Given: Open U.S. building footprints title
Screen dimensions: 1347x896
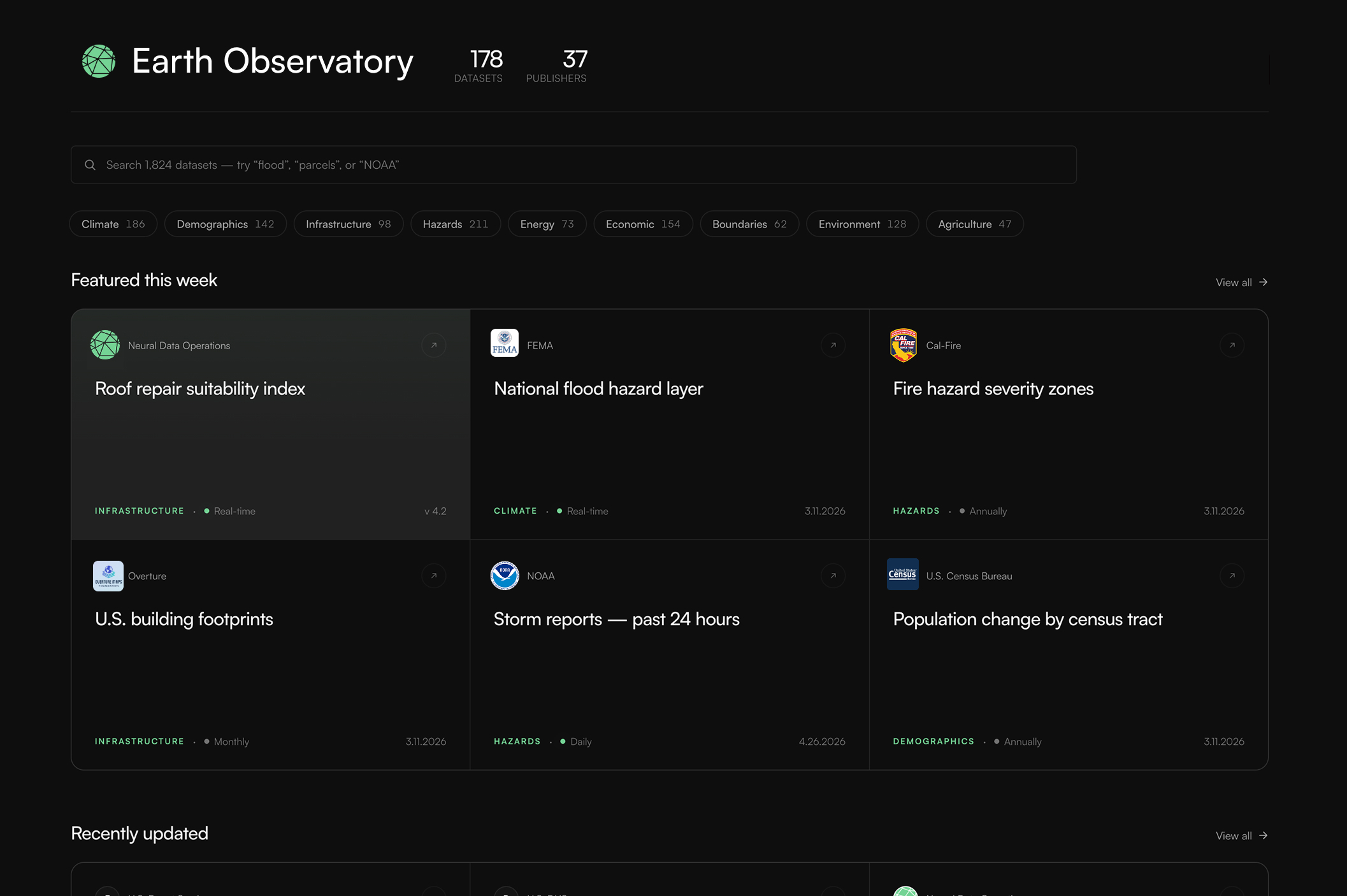Looking at the screenshot, I should coord(184,619).
